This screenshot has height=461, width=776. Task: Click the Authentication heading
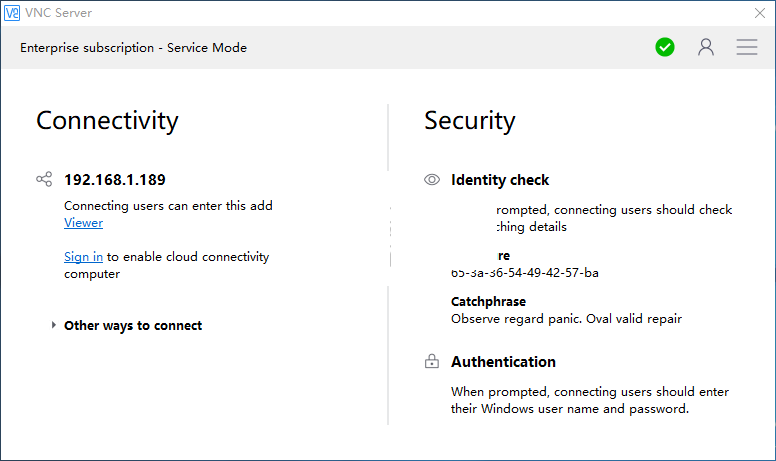coord(503,362)
